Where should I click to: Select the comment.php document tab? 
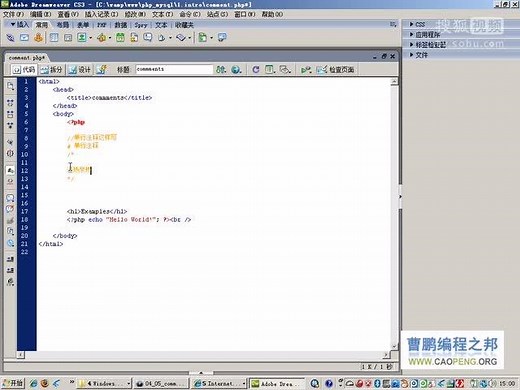[x=27, y=58]
